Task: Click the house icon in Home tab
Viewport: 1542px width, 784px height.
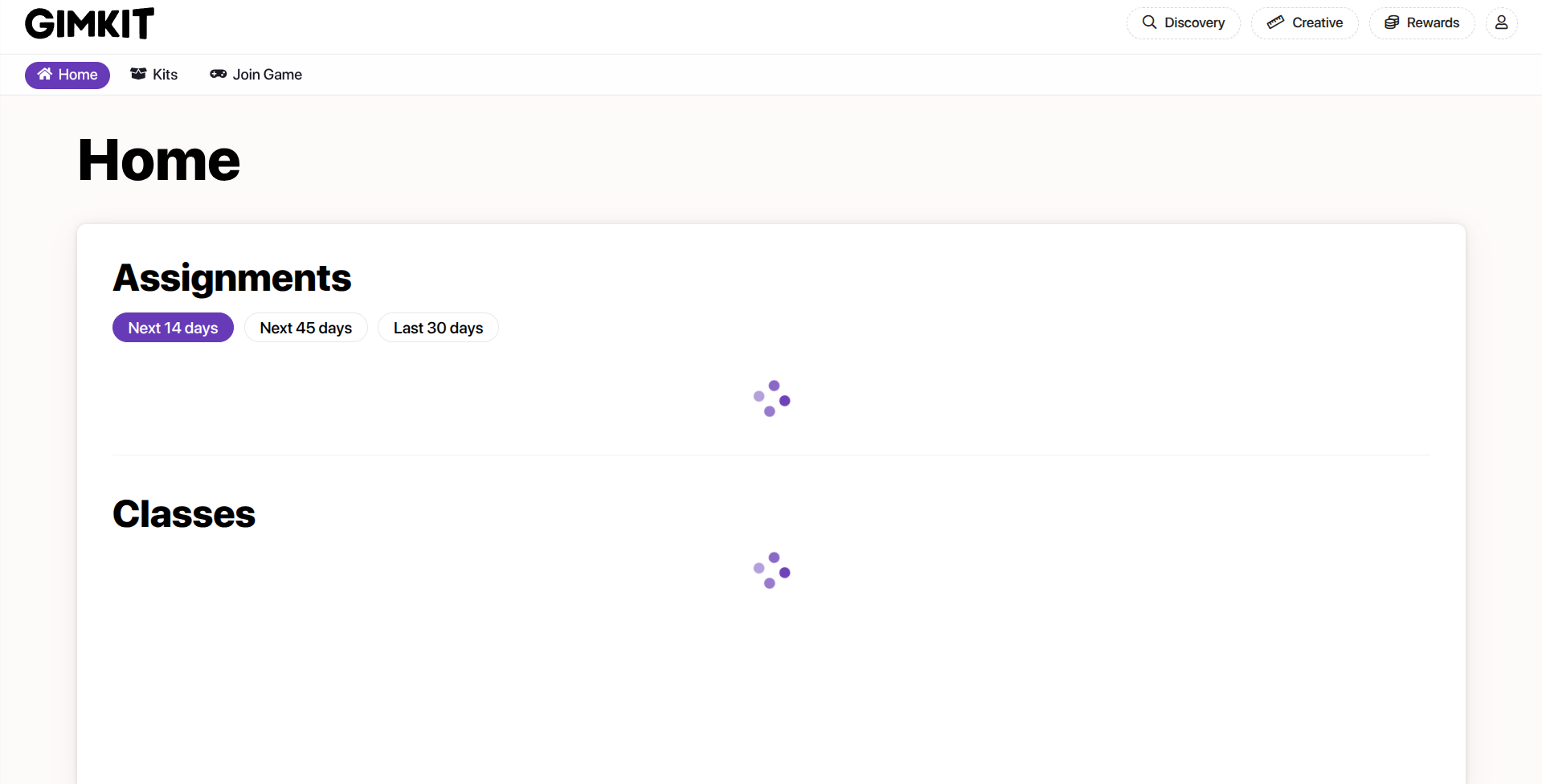Action: tap(45, 75)
